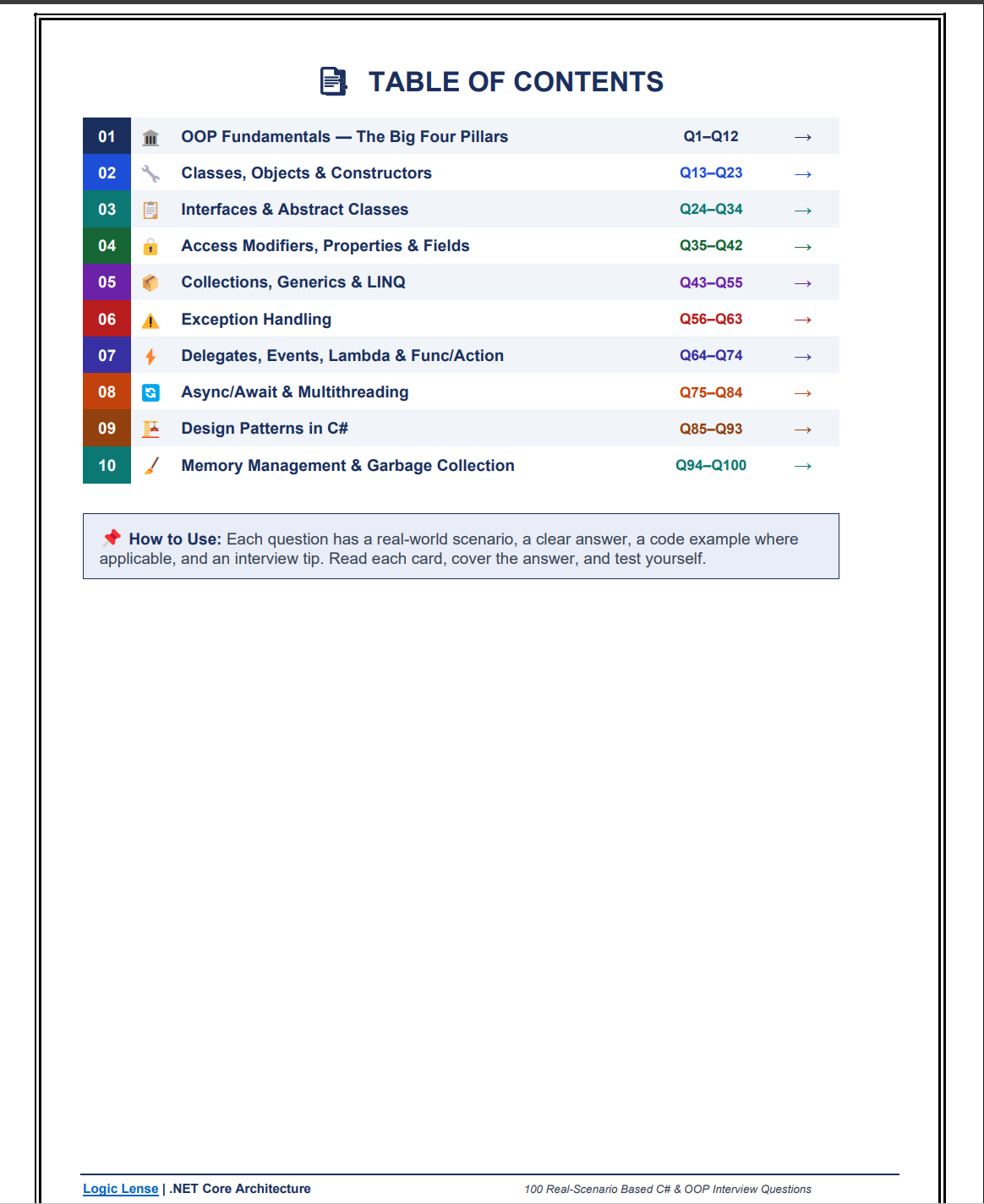984x1204 pixels.
Task: Open the Logic Lense link in footer
Action: 121,1189
